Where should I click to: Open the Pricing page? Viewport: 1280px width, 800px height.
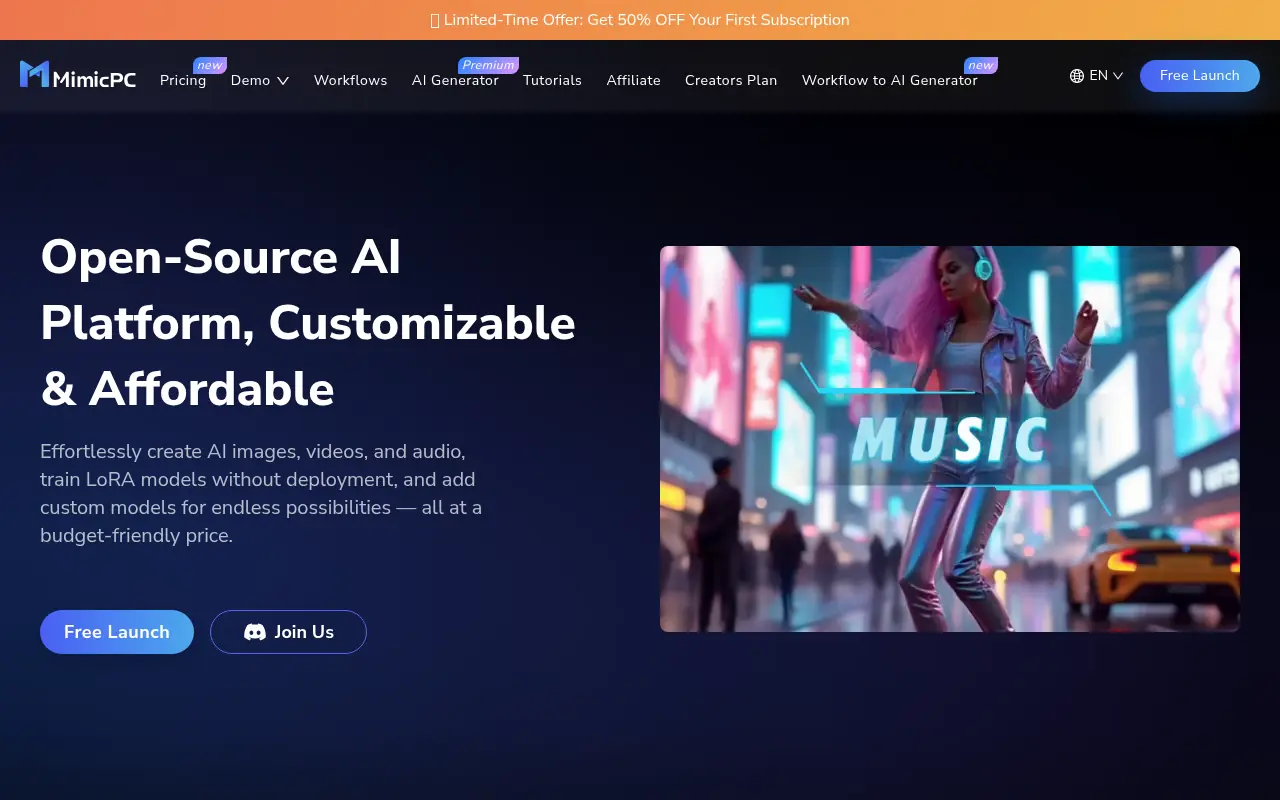(182, 80)
